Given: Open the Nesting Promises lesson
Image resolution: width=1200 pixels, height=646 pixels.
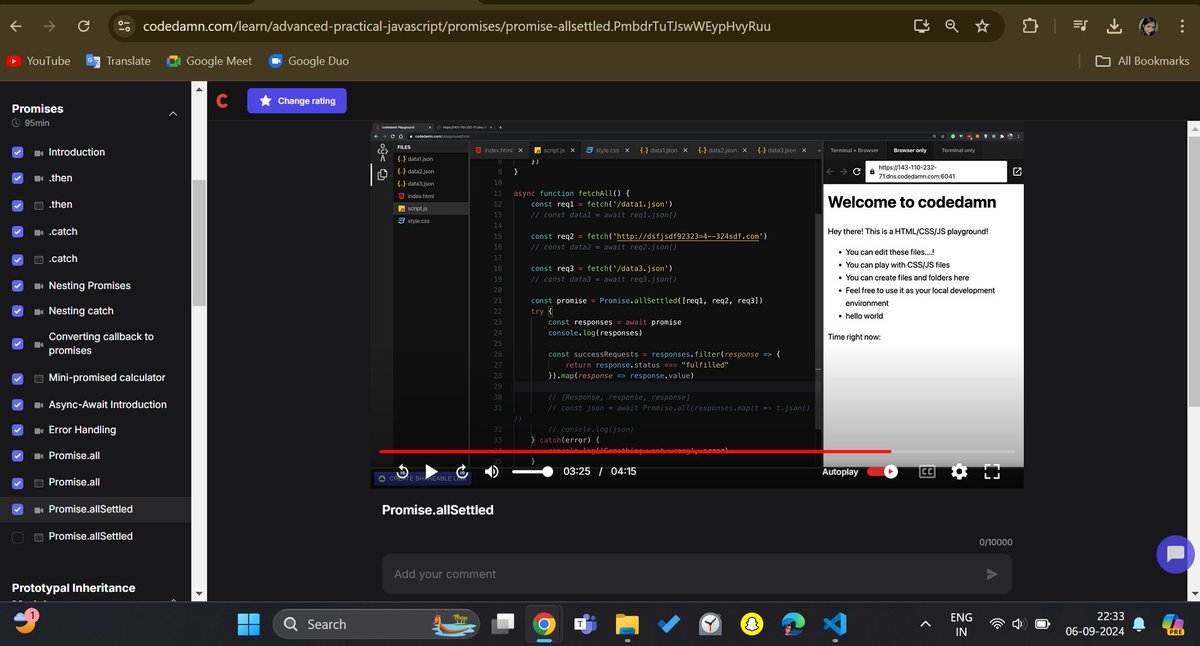Looking at the screenshot, I should coord(90,285).
